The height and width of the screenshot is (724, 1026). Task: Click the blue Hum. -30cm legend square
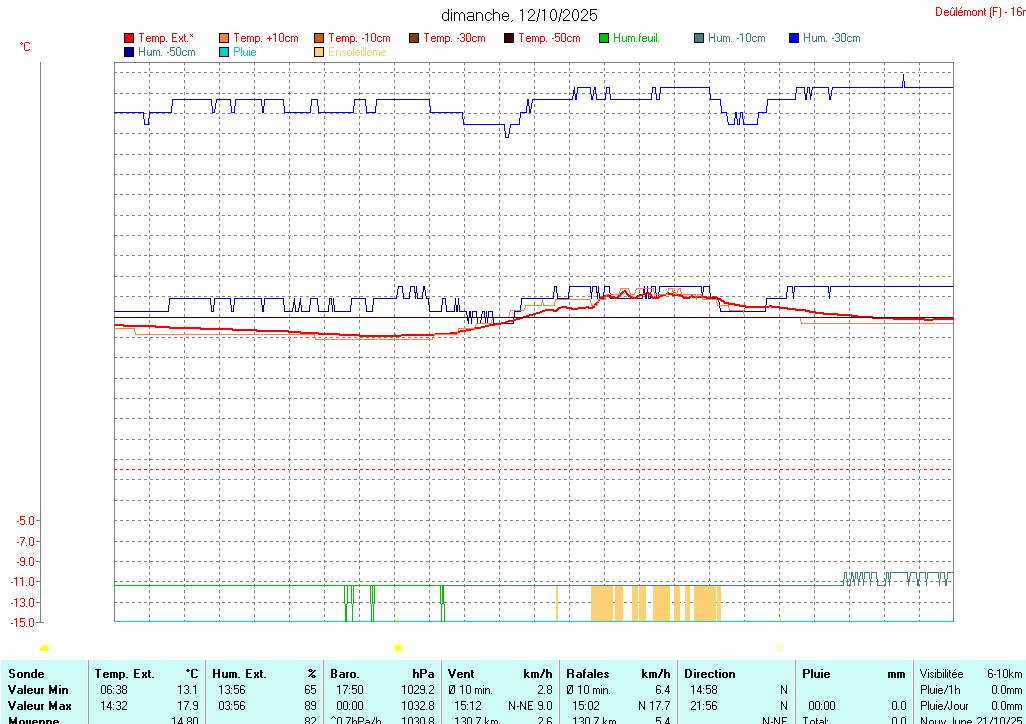[794, 38]
